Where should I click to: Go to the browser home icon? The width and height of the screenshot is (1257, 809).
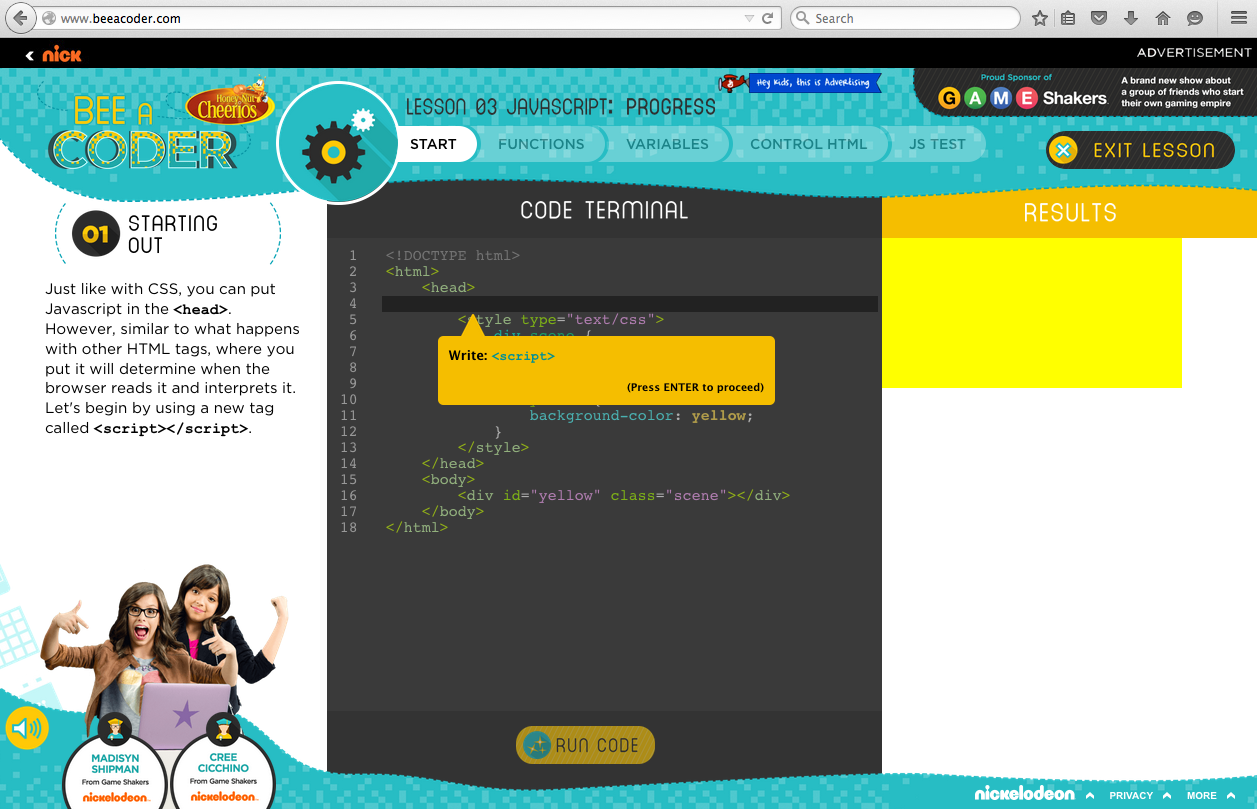coord(1162,18)
